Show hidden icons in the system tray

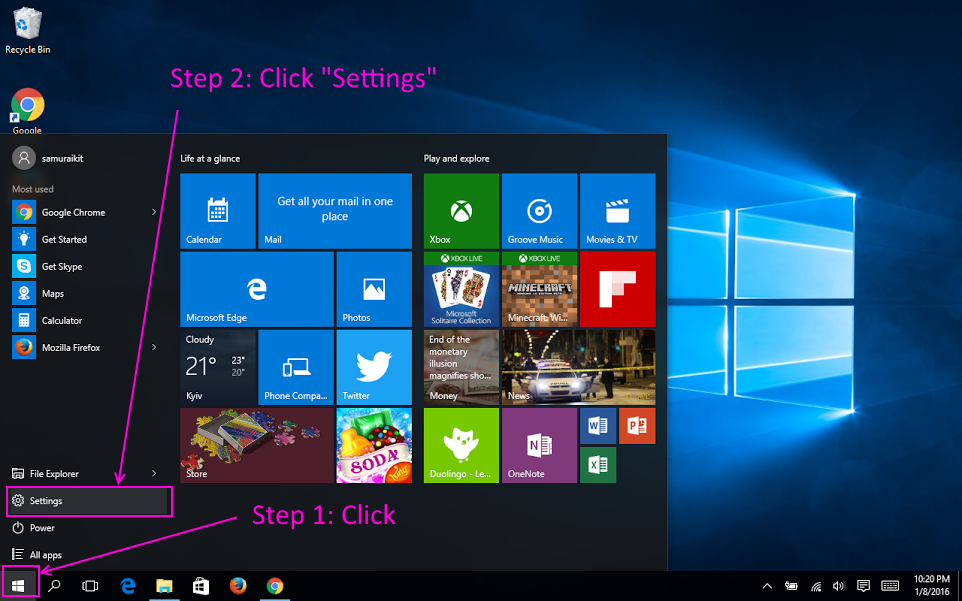(766, 585)
